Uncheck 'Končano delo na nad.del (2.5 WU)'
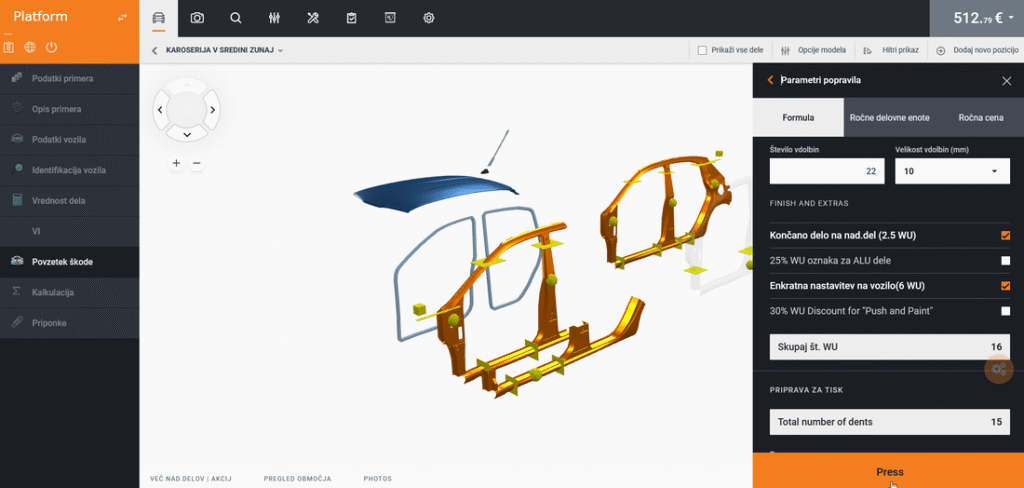This screenshot has height=488, width=1024. 1005,236
